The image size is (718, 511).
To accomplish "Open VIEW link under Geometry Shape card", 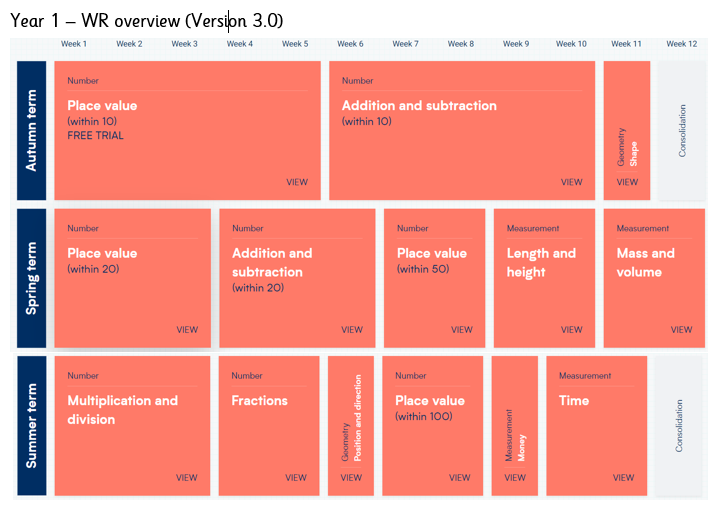I will point(627,182).
